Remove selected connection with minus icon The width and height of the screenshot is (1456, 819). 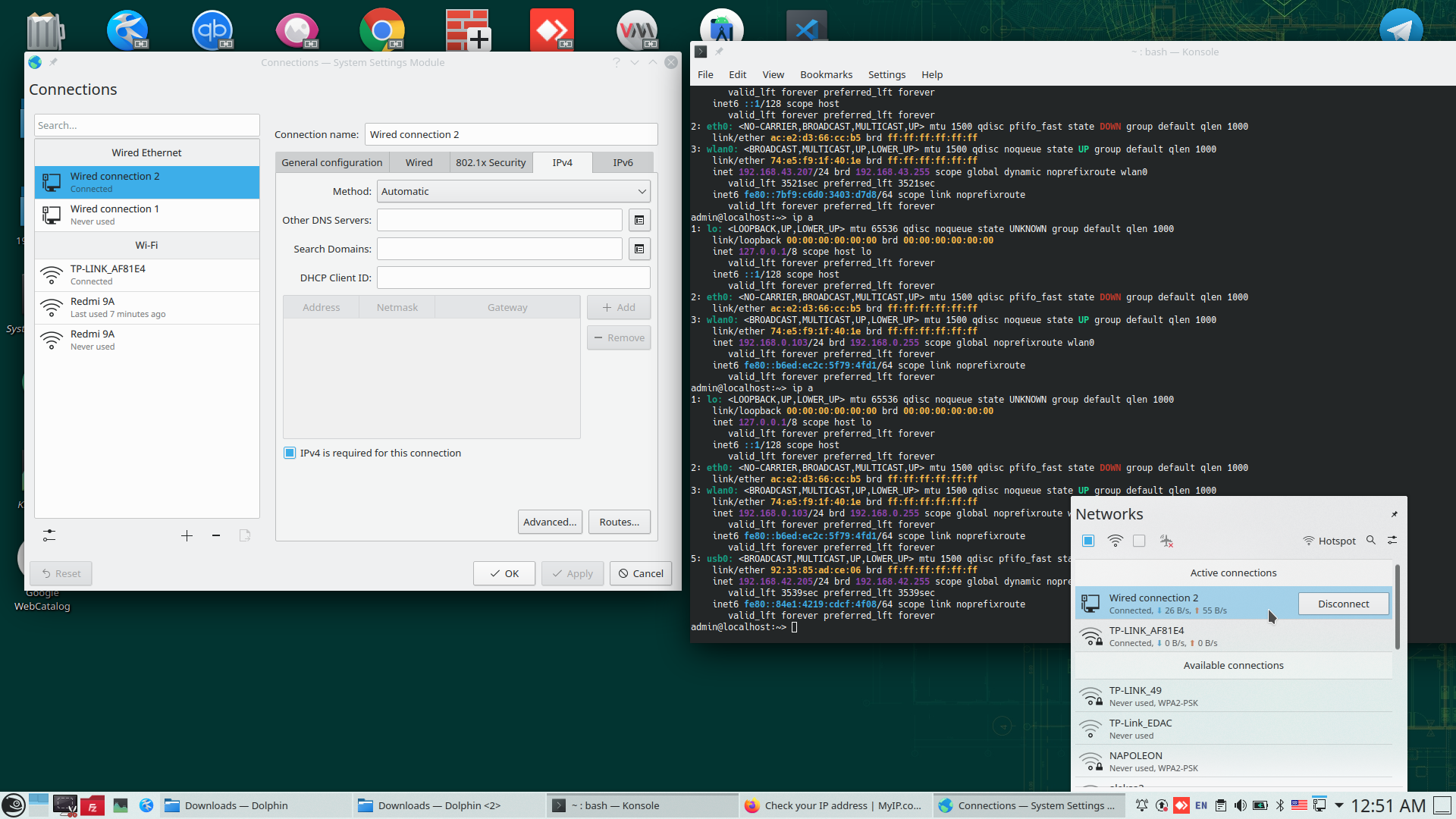coord(216,536)
